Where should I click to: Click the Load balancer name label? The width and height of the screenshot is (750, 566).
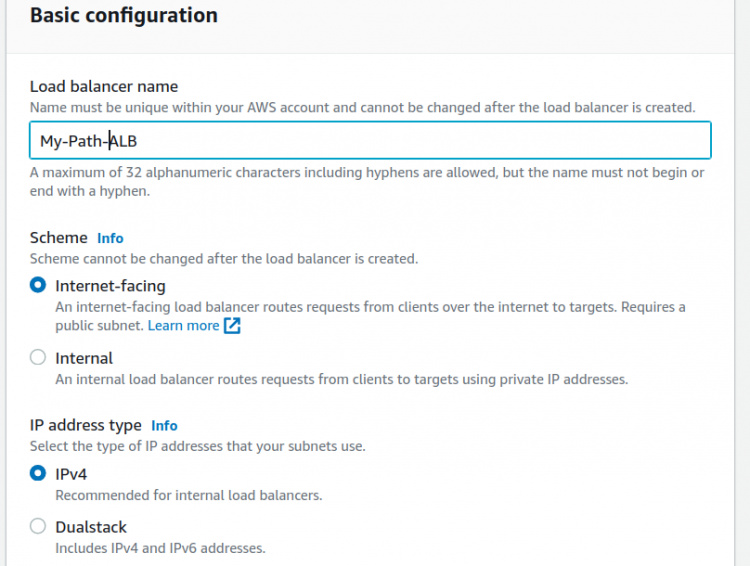tap(104, 87)
